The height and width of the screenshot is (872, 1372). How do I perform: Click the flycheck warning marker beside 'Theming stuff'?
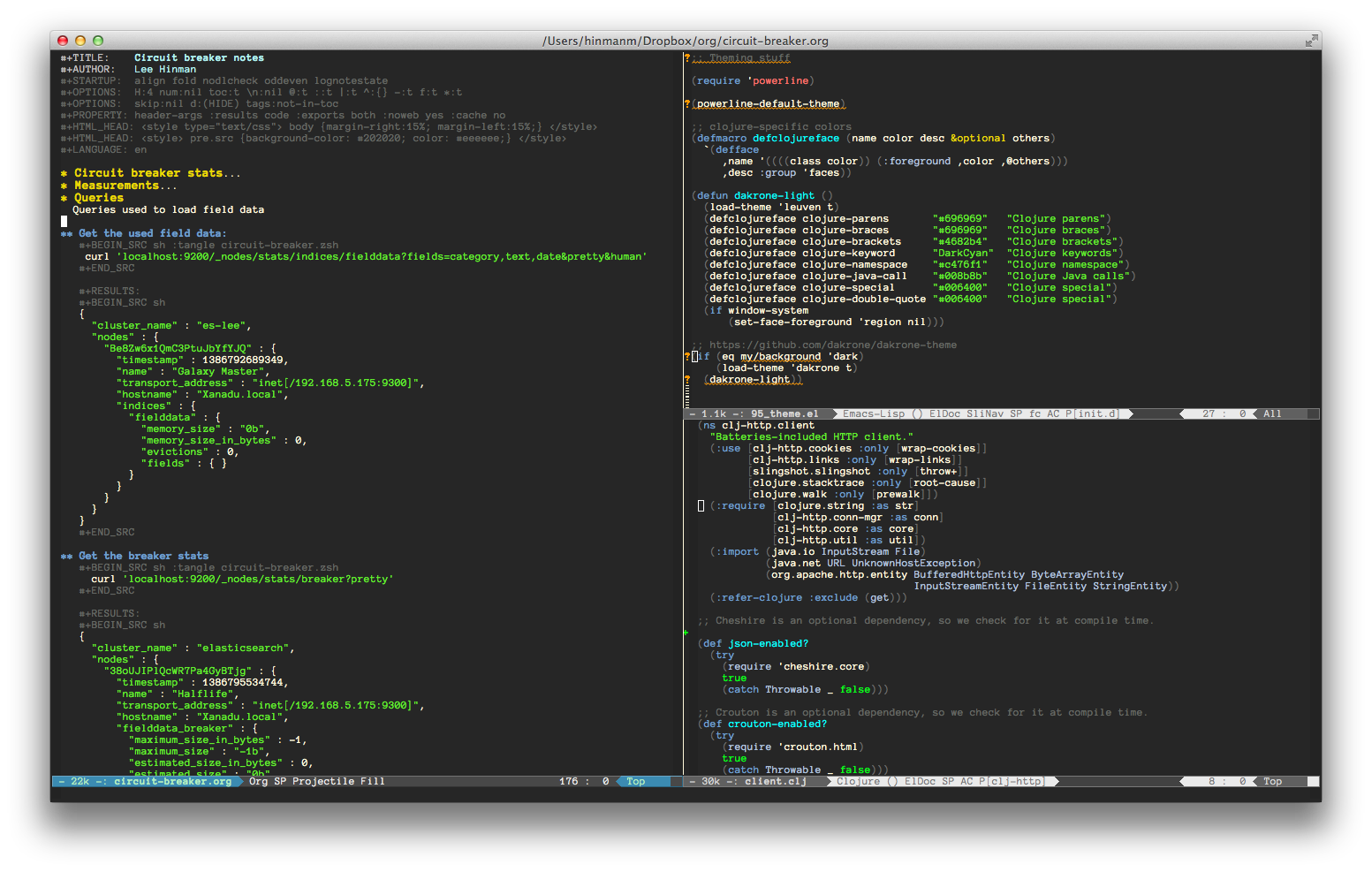click(687, 58)
